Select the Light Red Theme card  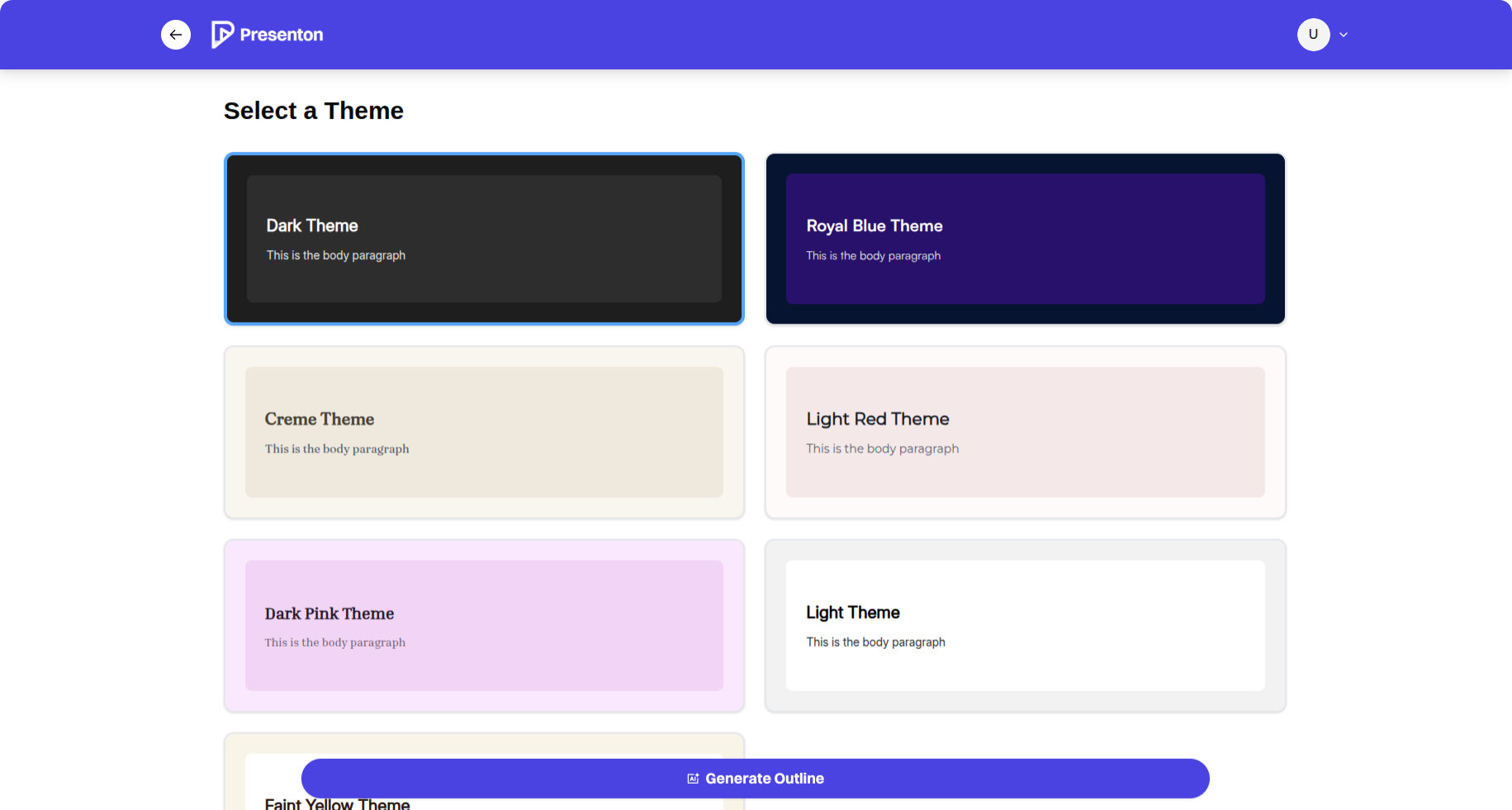coord(1026,433)
